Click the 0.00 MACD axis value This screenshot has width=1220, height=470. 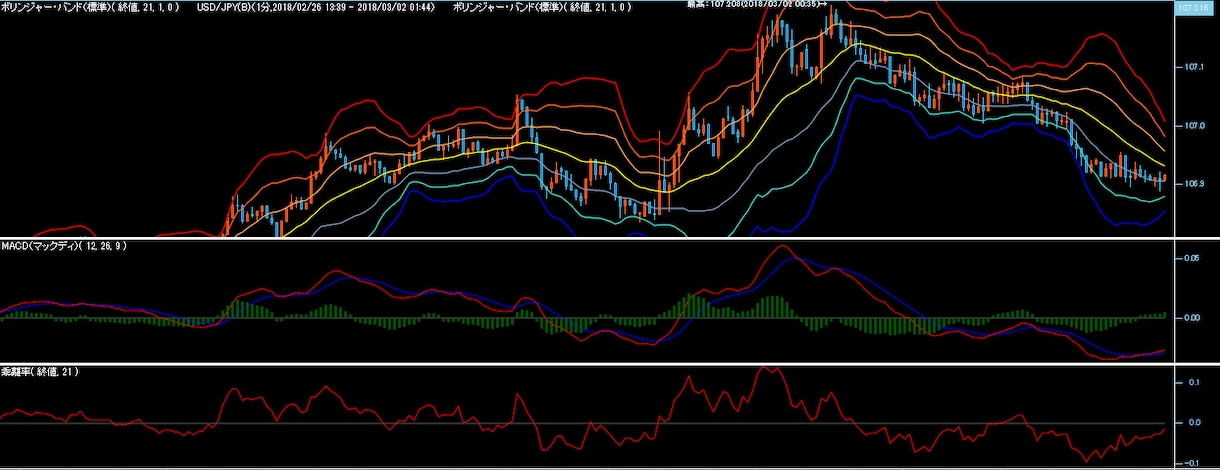point(1192,317)
